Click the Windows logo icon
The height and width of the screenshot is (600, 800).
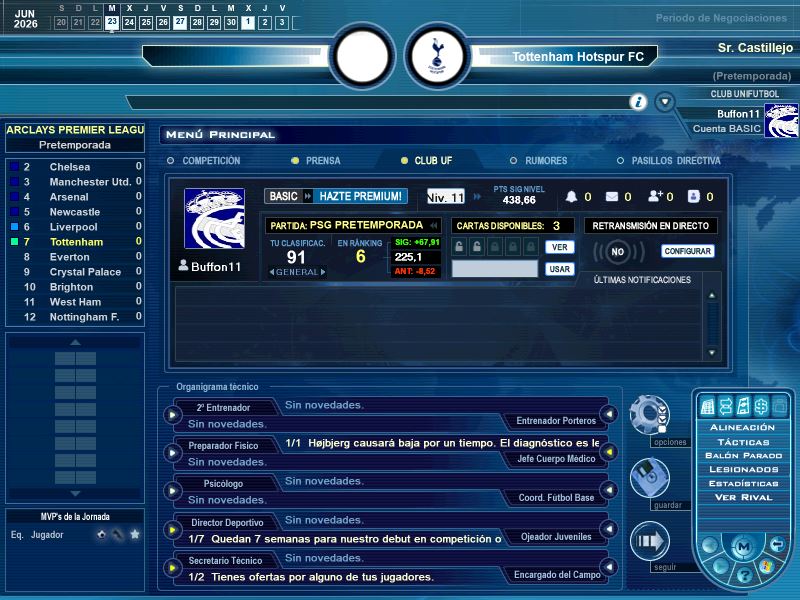coord(767,566)
